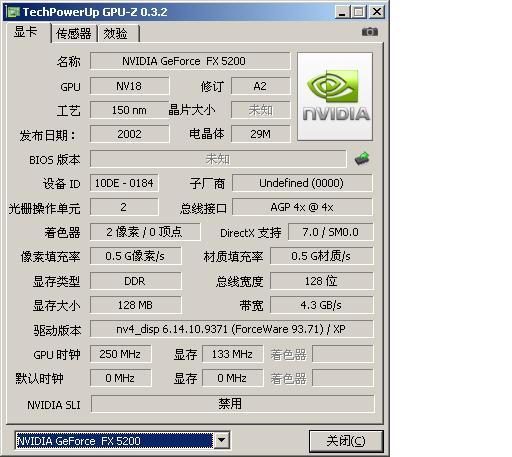Click the driver version field nv4_disp
The image size is (512, 457).
click(x=231, y=329)
